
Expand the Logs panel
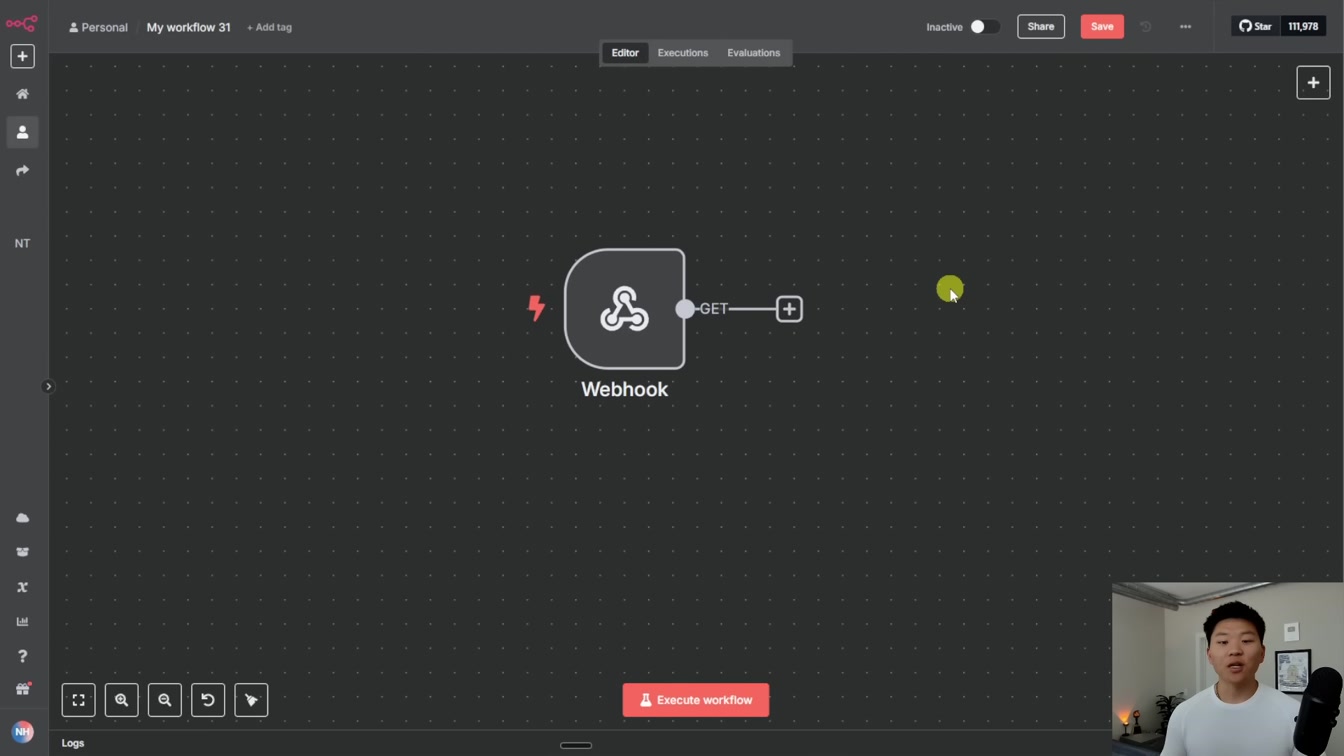coord(73,743)
